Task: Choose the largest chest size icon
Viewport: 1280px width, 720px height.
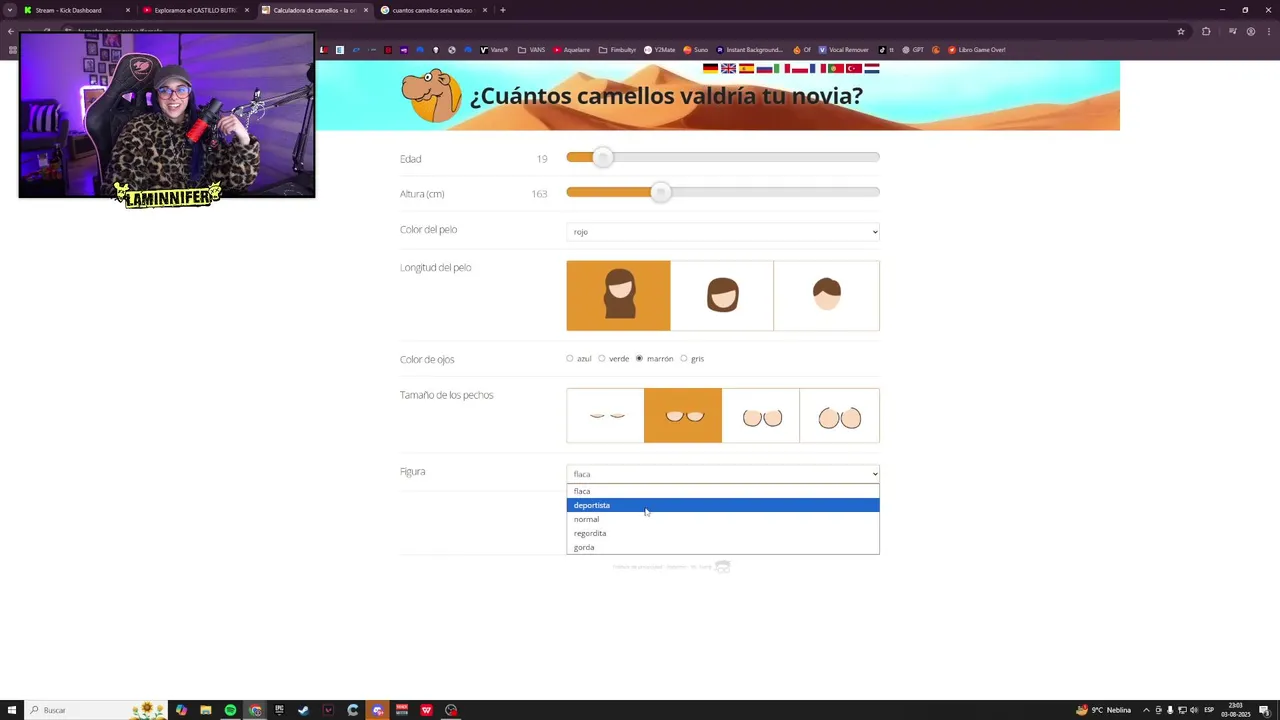Action: click(840, 415)
